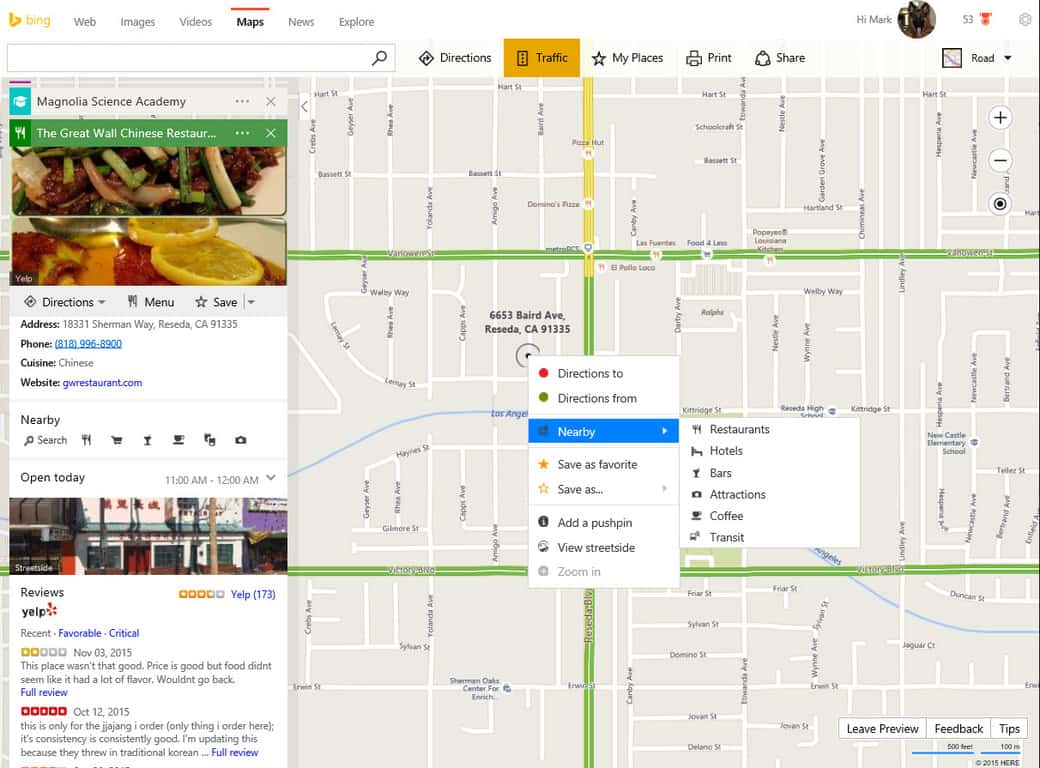Click the Feedback button

(958, 729)
